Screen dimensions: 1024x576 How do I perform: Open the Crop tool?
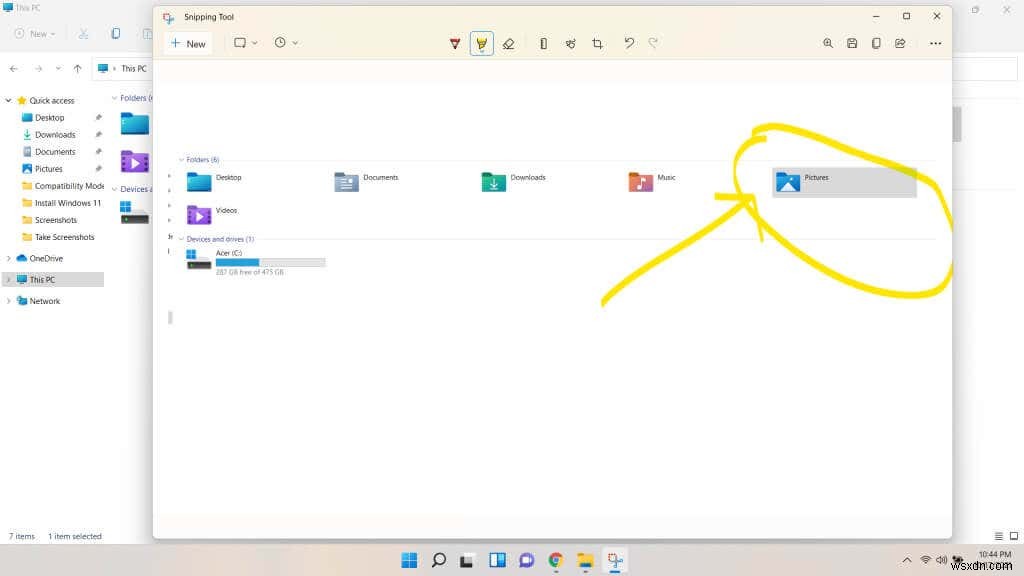click(597, 43)
